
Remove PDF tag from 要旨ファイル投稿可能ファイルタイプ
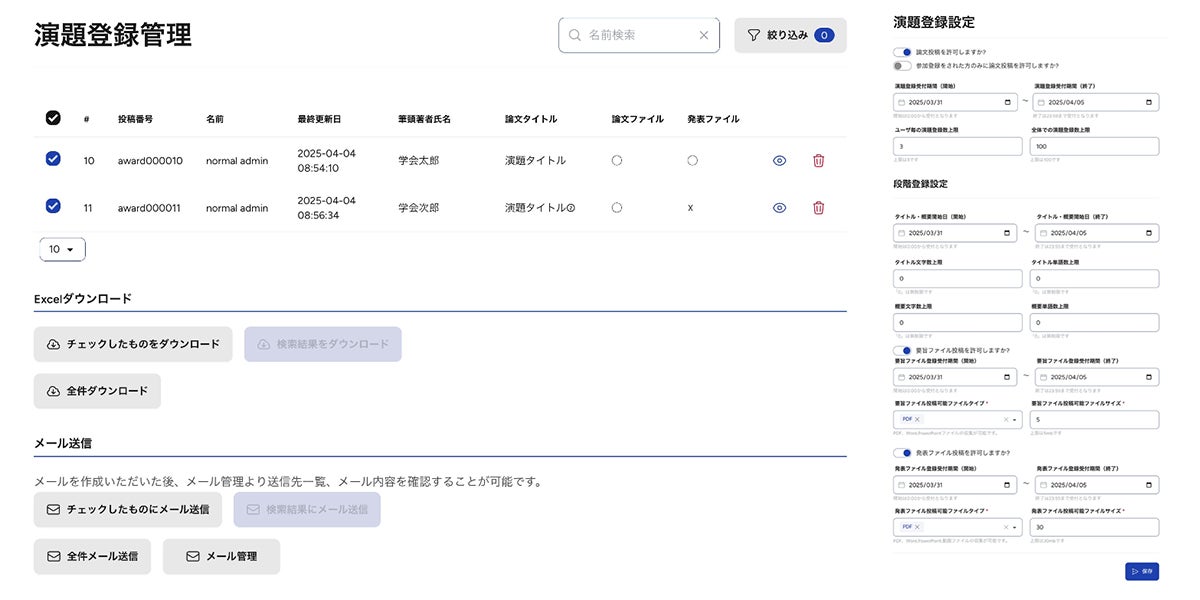coord(918,420)
